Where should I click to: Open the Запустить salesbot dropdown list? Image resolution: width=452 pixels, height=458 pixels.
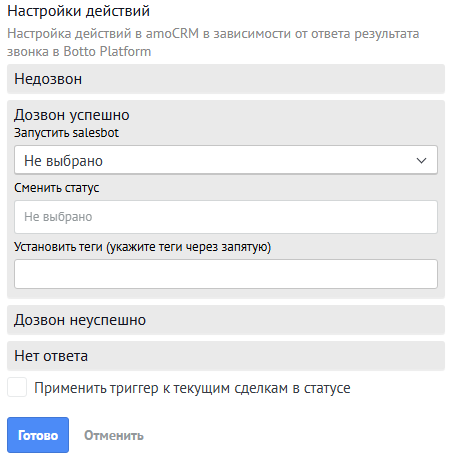click(x=226, y=160)
